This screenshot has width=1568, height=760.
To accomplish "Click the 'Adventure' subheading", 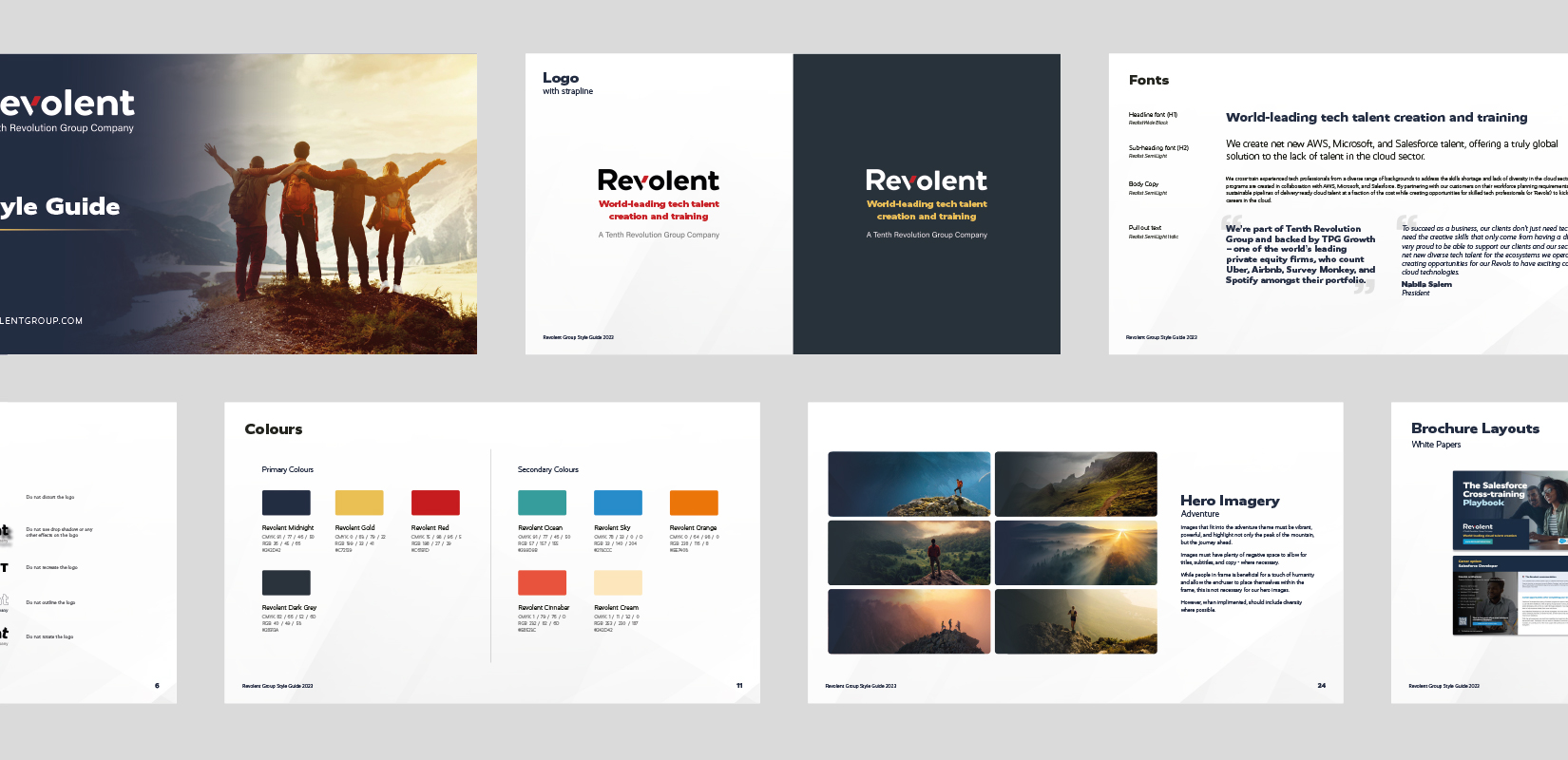I will click(1199, 514).
